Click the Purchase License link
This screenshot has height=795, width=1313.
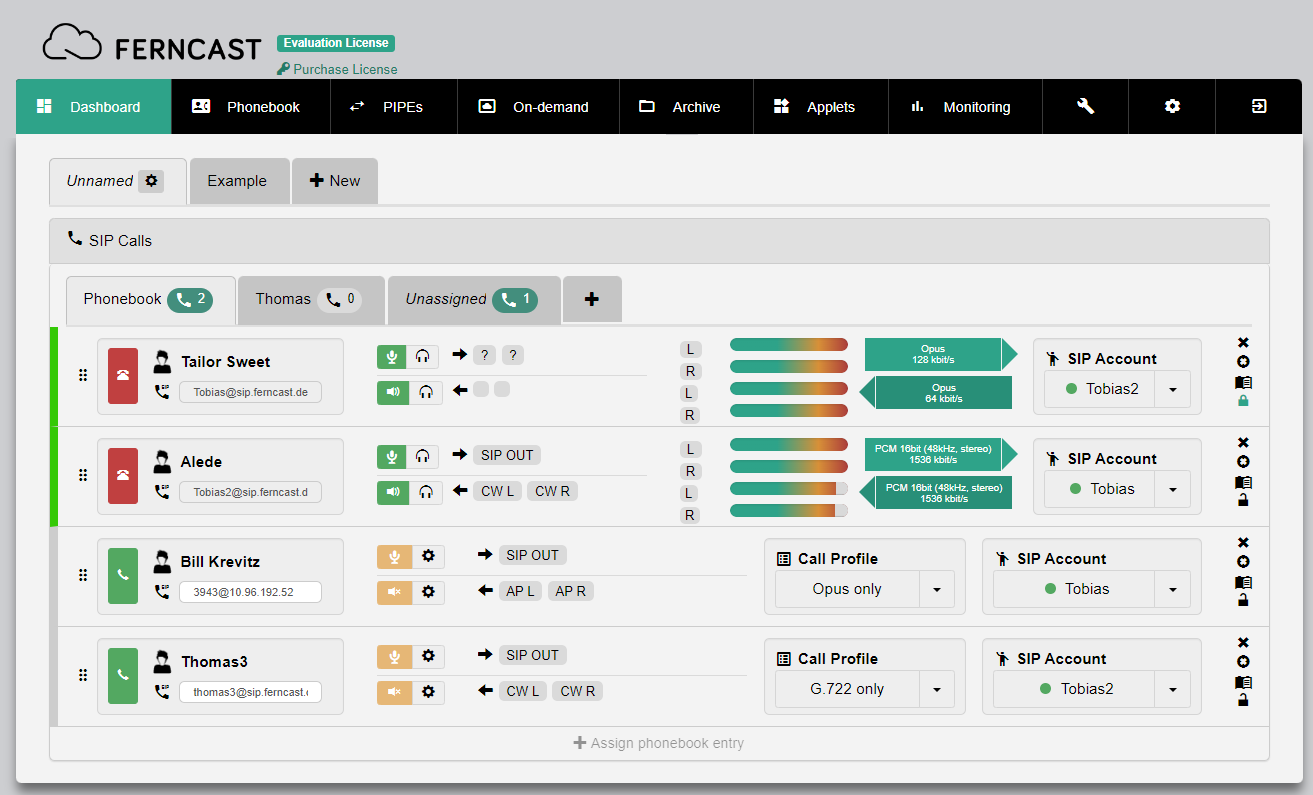(345, 69)
